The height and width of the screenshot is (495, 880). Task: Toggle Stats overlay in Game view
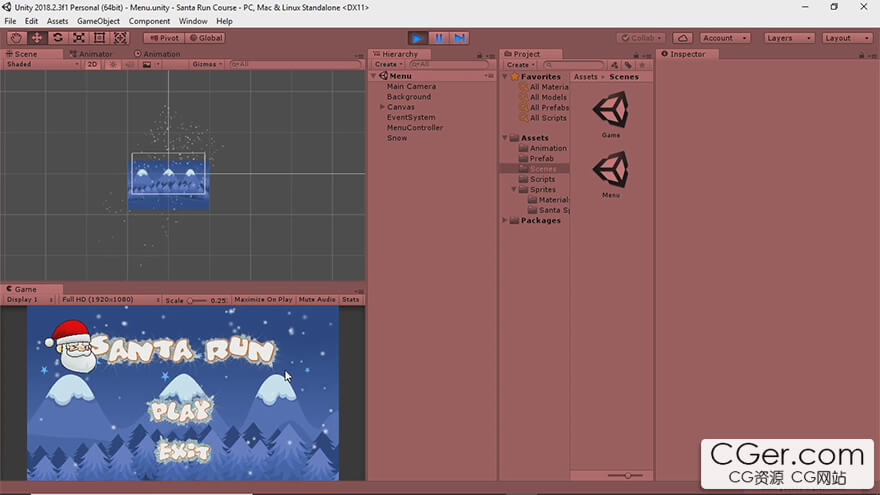pyautogui.click(x=350, y=300)
